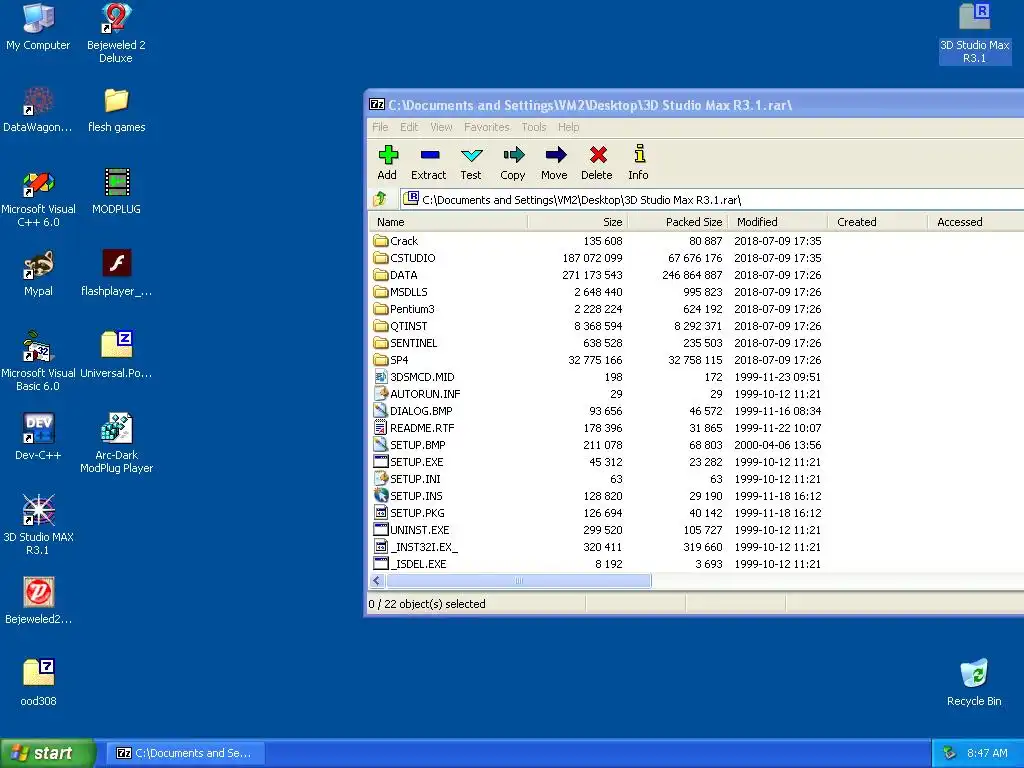The height and width of the screenshot is (768, 1024).
Task: Sort the list by the Name column
Action: pos(449,222)
